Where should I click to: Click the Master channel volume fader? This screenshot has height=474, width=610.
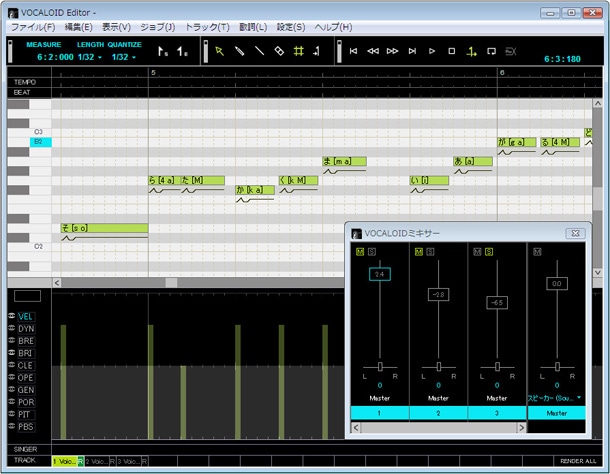(558, 285)
